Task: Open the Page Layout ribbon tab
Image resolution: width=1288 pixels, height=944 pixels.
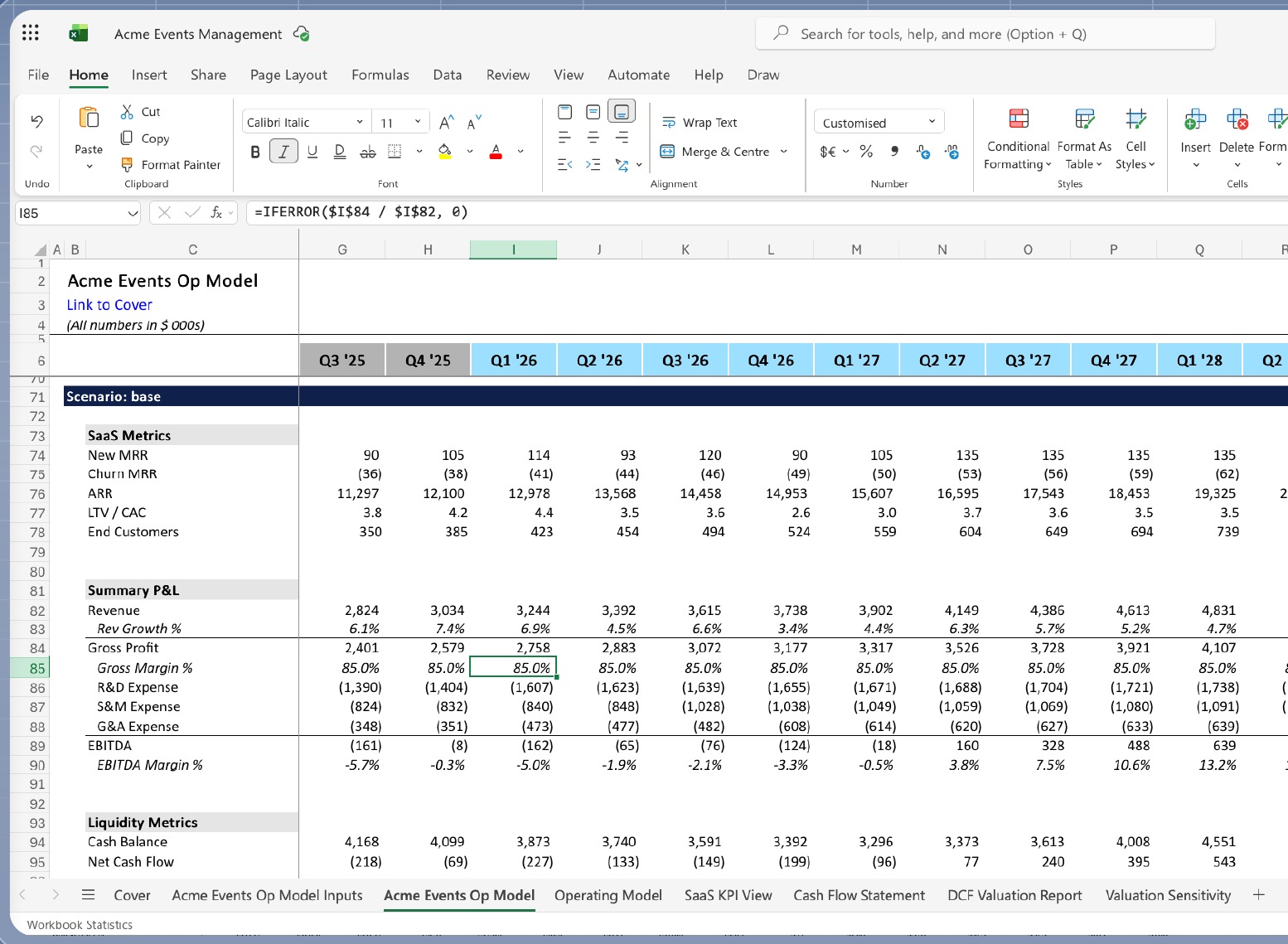Action: 288,75
